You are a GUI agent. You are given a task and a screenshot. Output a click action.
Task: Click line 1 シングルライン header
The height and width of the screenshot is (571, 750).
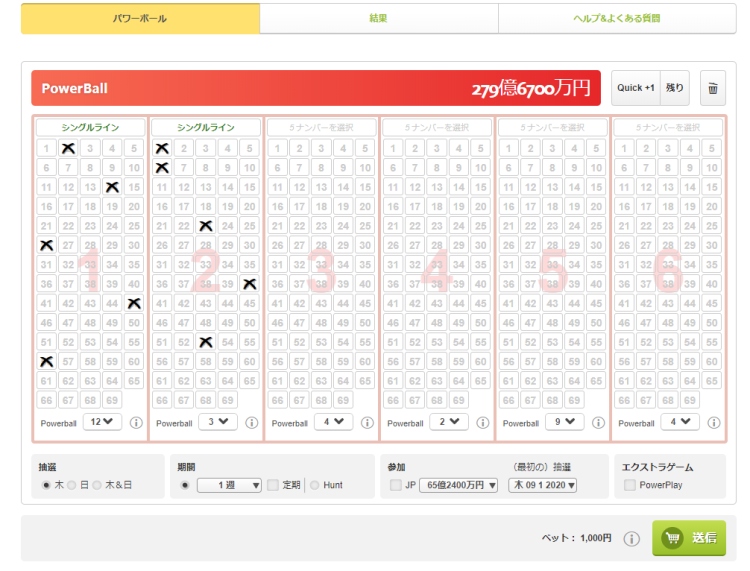pyautogui.click(x=90, y=128)
